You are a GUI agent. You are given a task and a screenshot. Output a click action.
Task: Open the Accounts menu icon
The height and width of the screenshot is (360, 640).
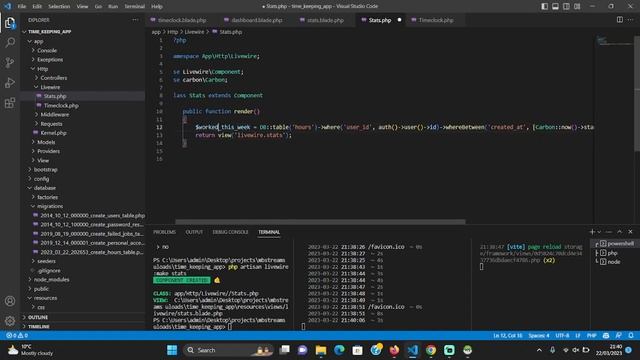pos(10,301)
